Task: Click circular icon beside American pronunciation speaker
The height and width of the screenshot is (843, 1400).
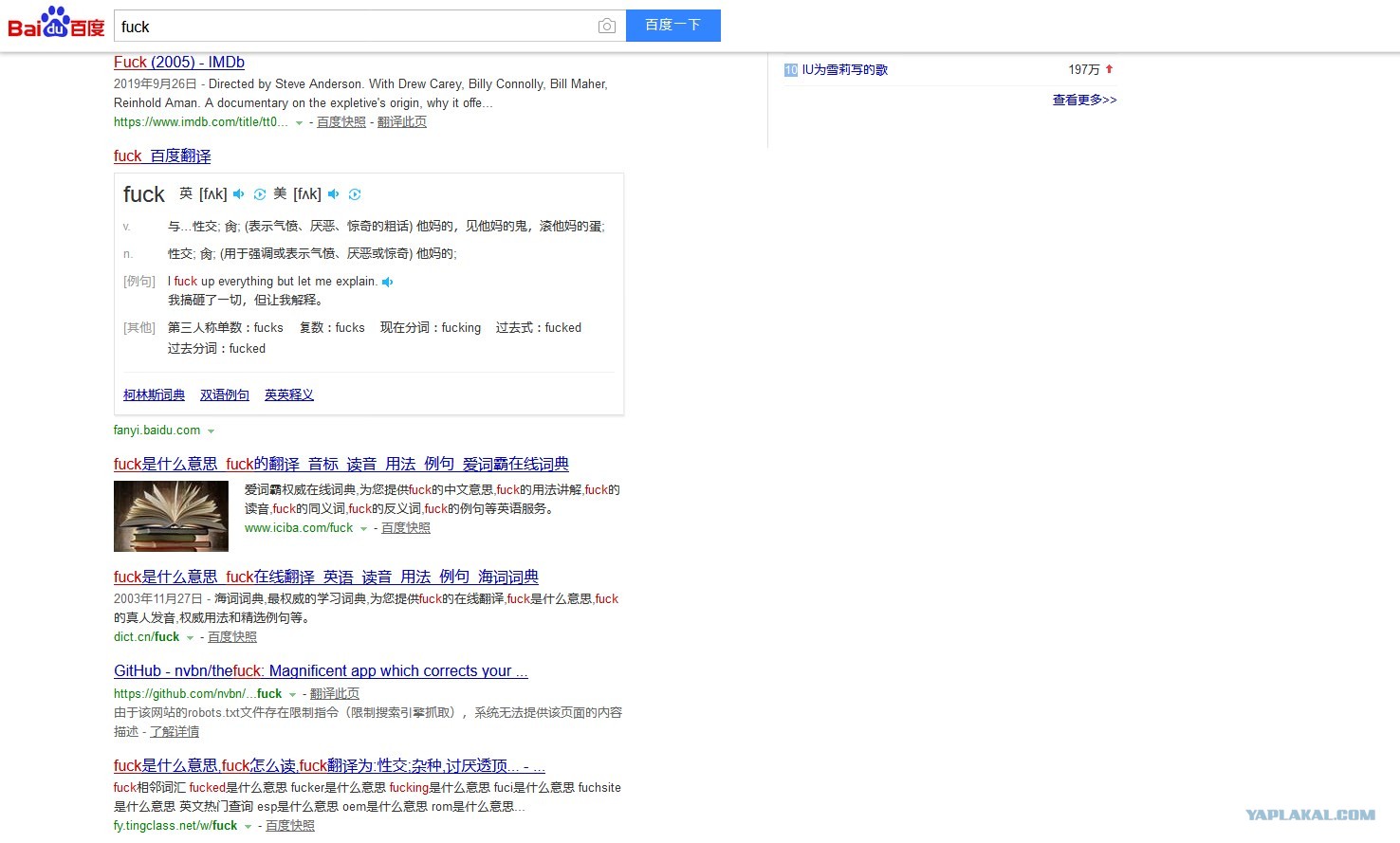Action: pyautogui.click(x=355, y=194)
